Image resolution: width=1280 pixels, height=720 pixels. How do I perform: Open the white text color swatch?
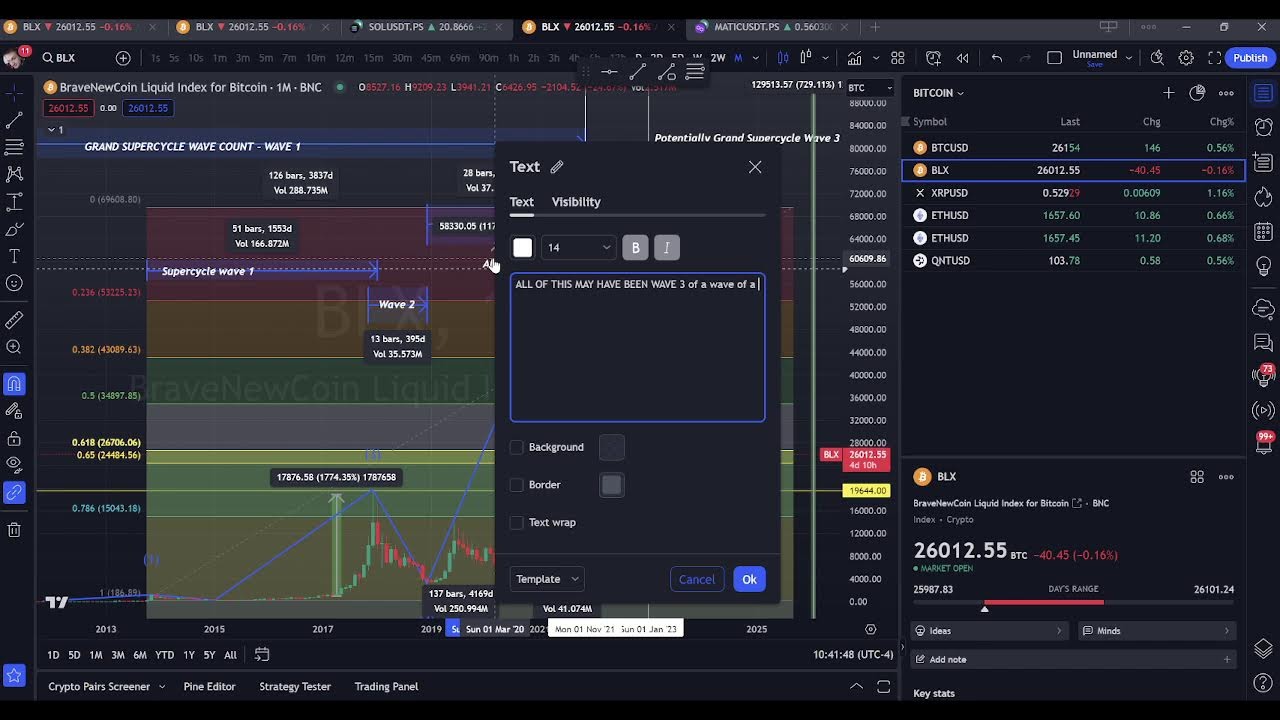pos(522,247)
